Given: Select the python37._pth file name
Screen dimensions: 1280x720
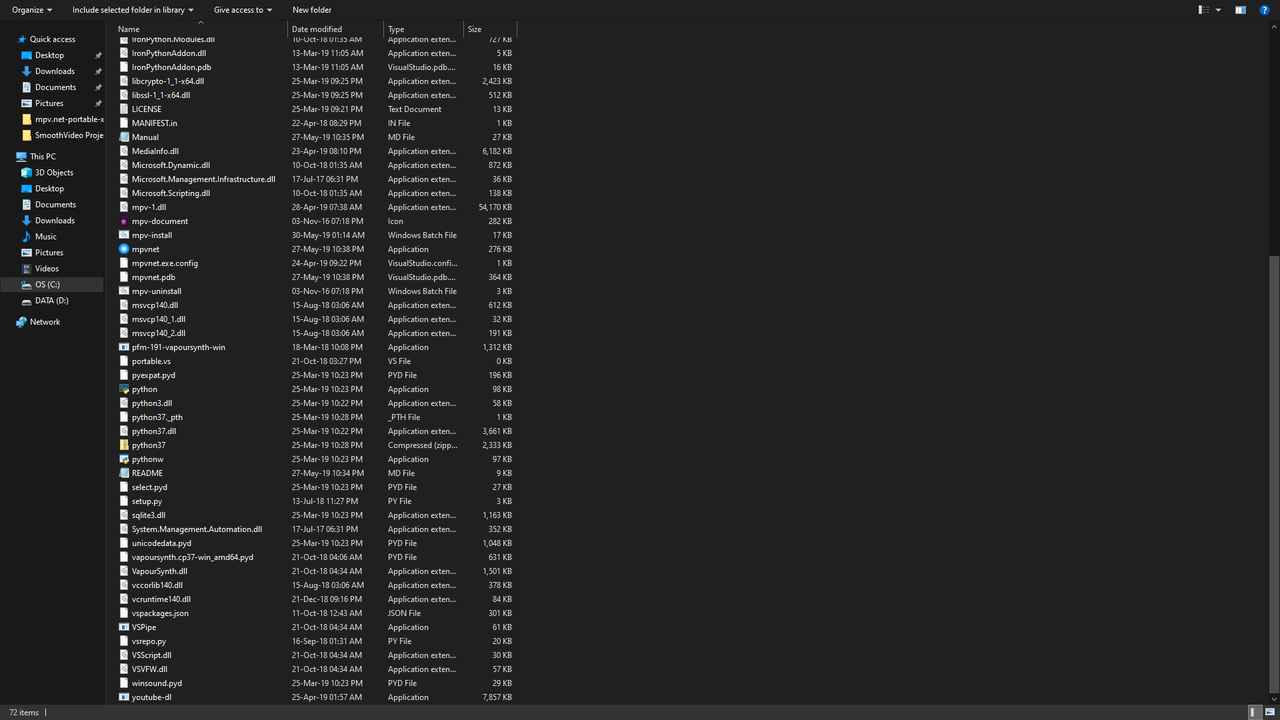Looking at the screenshot, I should [x=157, y=417].
